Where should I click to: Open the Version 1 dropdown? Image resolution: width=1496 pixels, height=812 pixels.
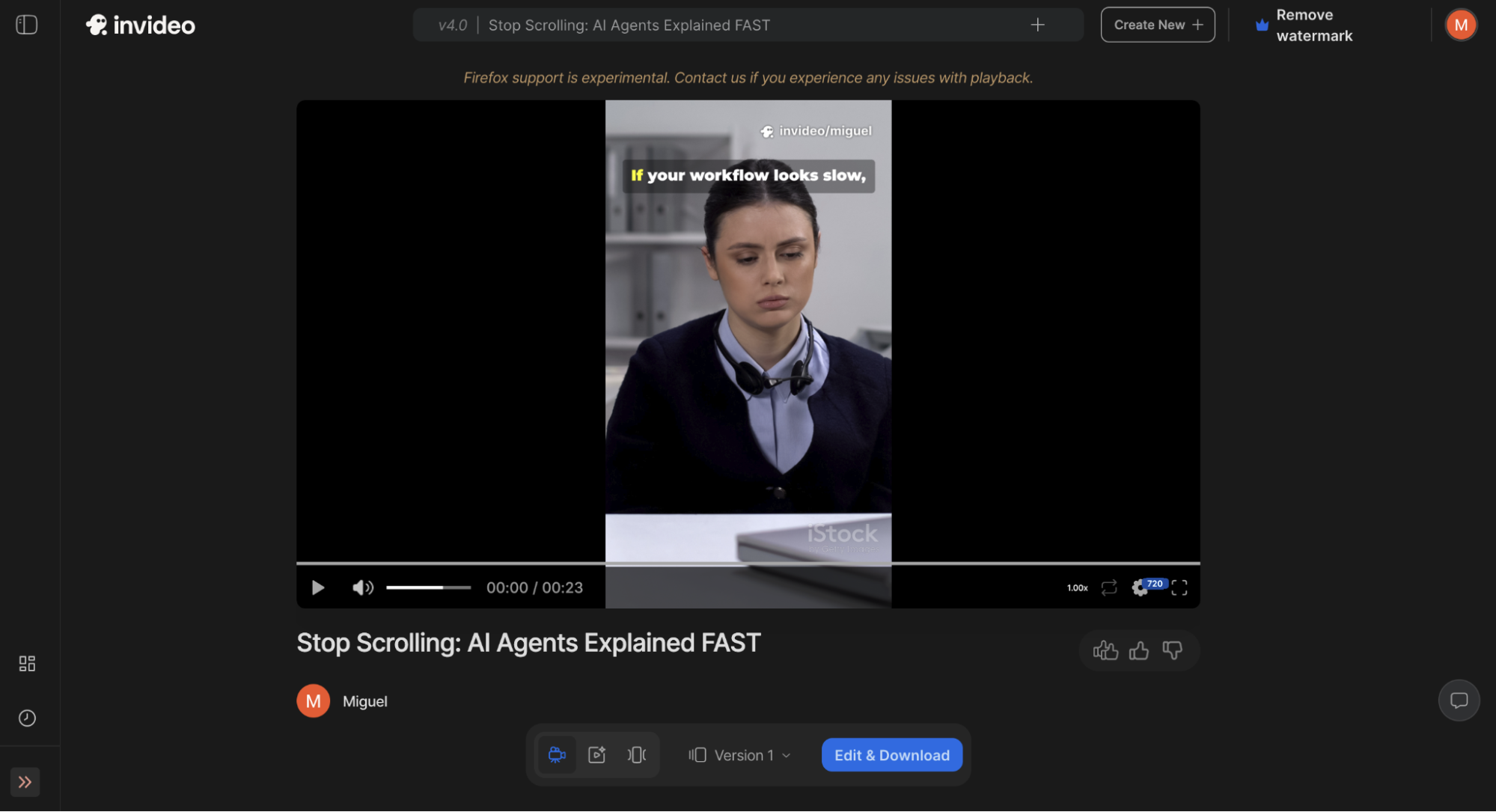[745, 754]
